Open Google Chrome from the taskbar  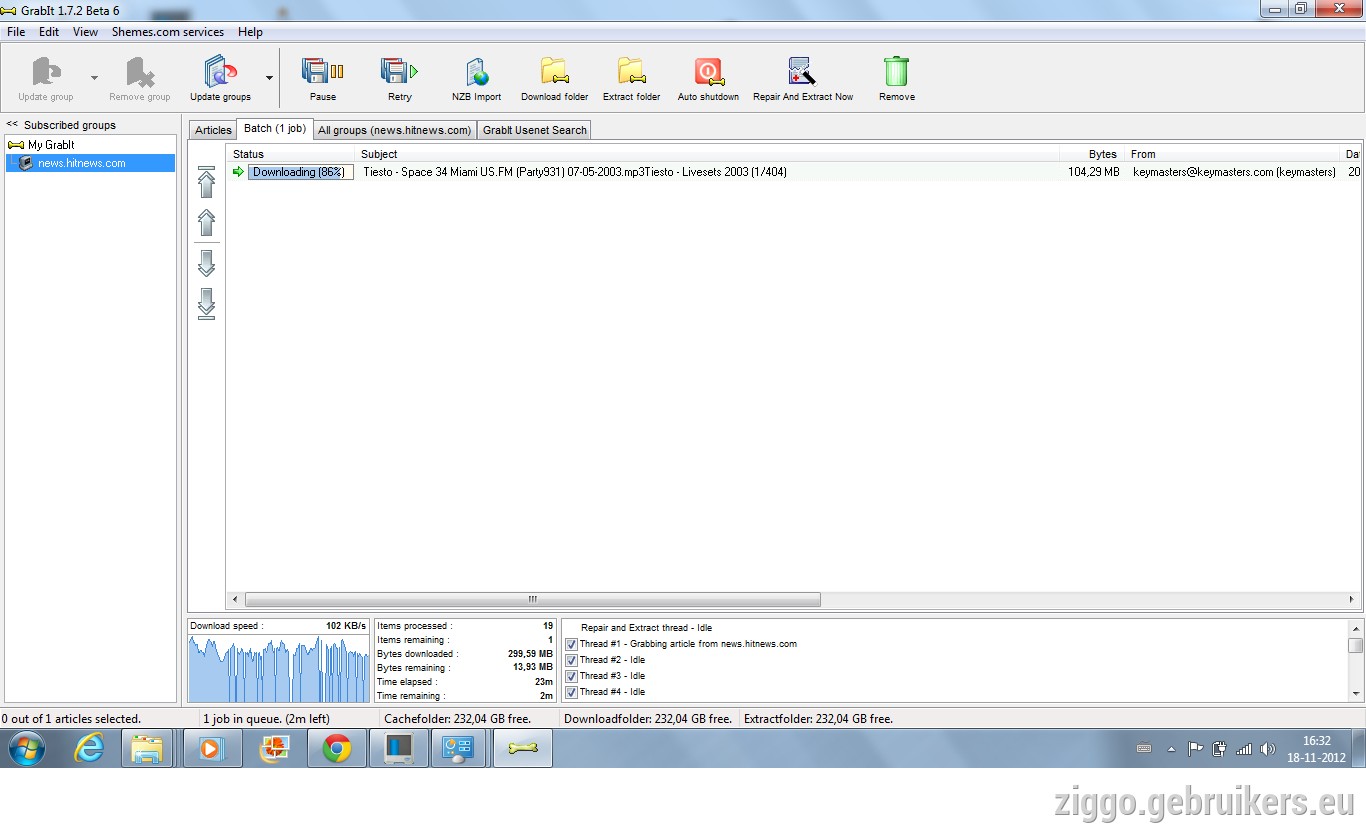pyautogui.click(x=337, y=748)
